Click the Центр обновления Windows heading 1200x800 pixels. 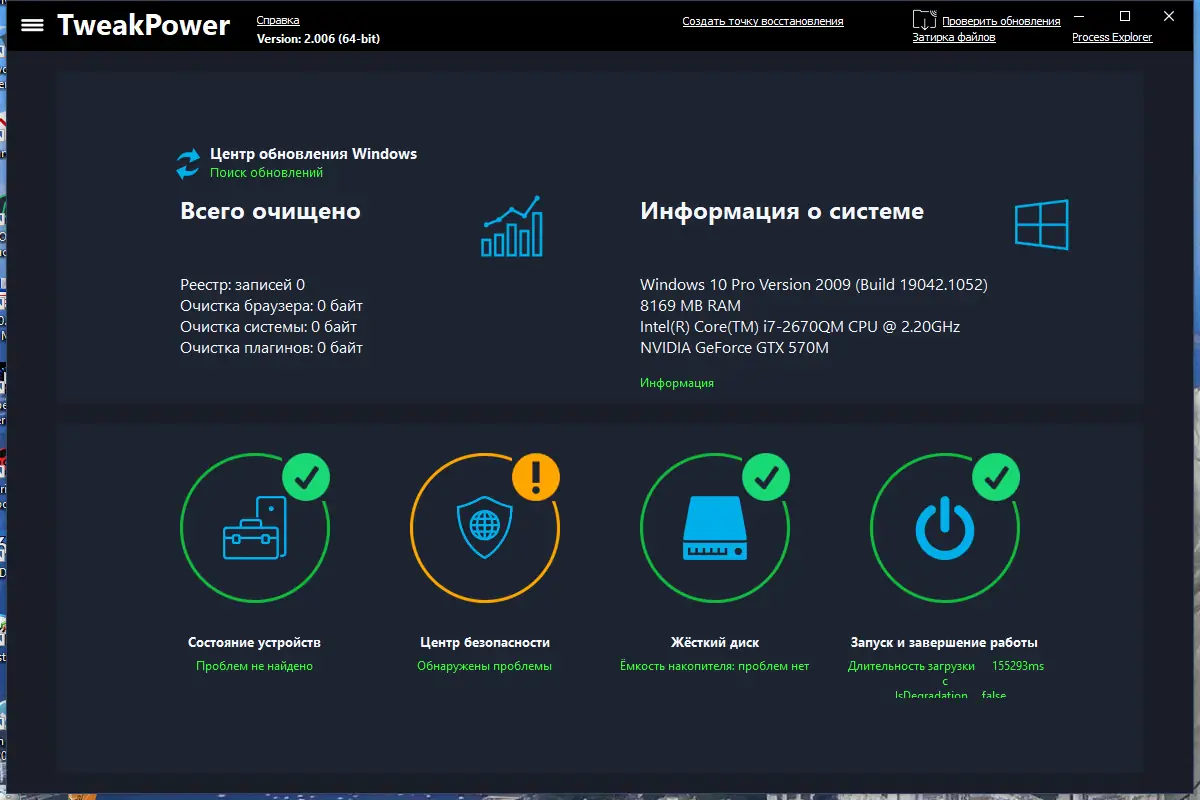tap(313, 154)
